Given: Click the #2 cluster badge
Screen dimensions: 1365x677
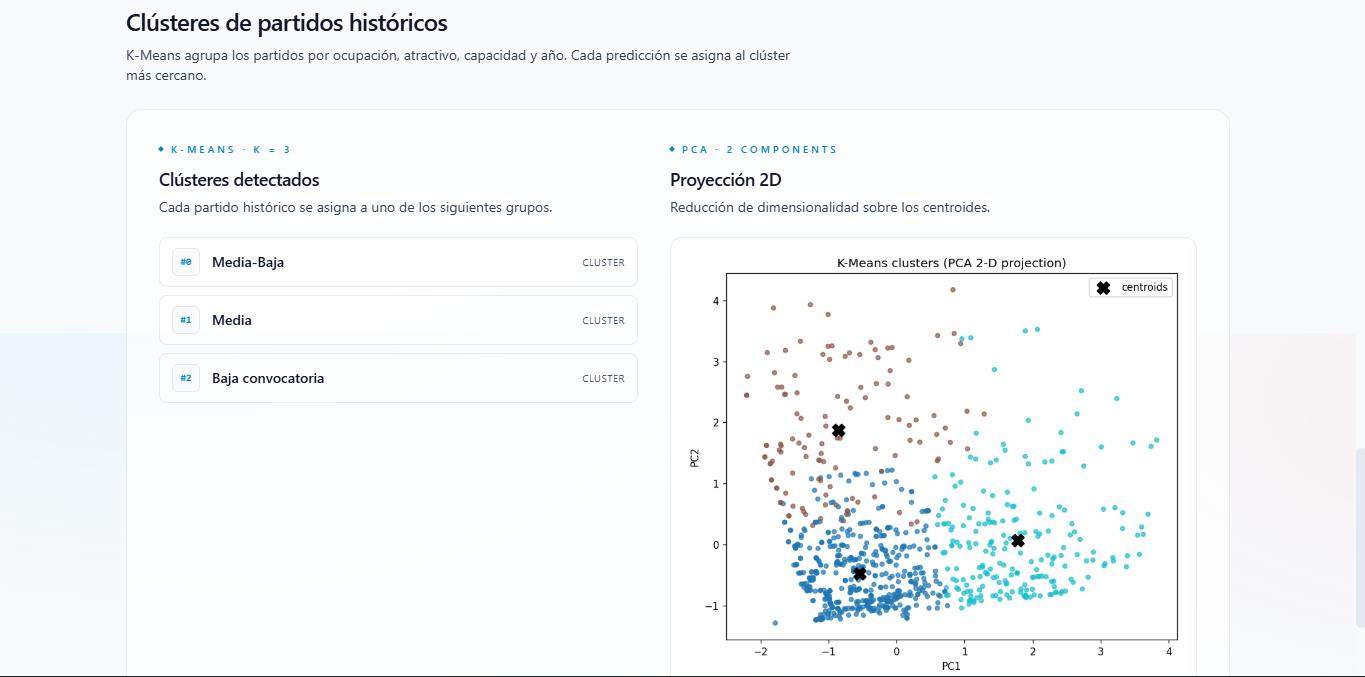Looking at the screenshot, I should click(x=186, y=378).
